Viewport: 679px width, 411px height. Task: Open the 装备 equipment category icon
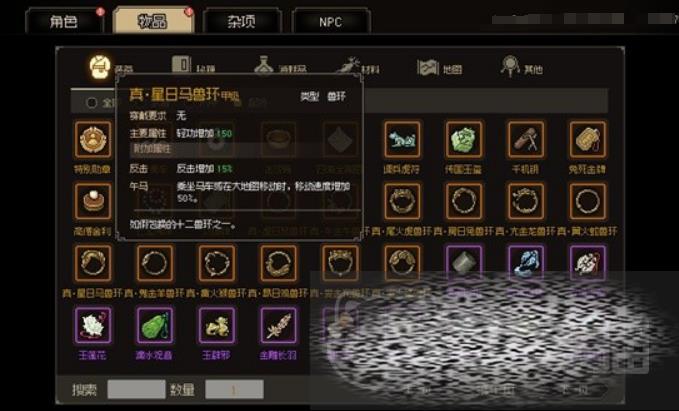[100, 67]
